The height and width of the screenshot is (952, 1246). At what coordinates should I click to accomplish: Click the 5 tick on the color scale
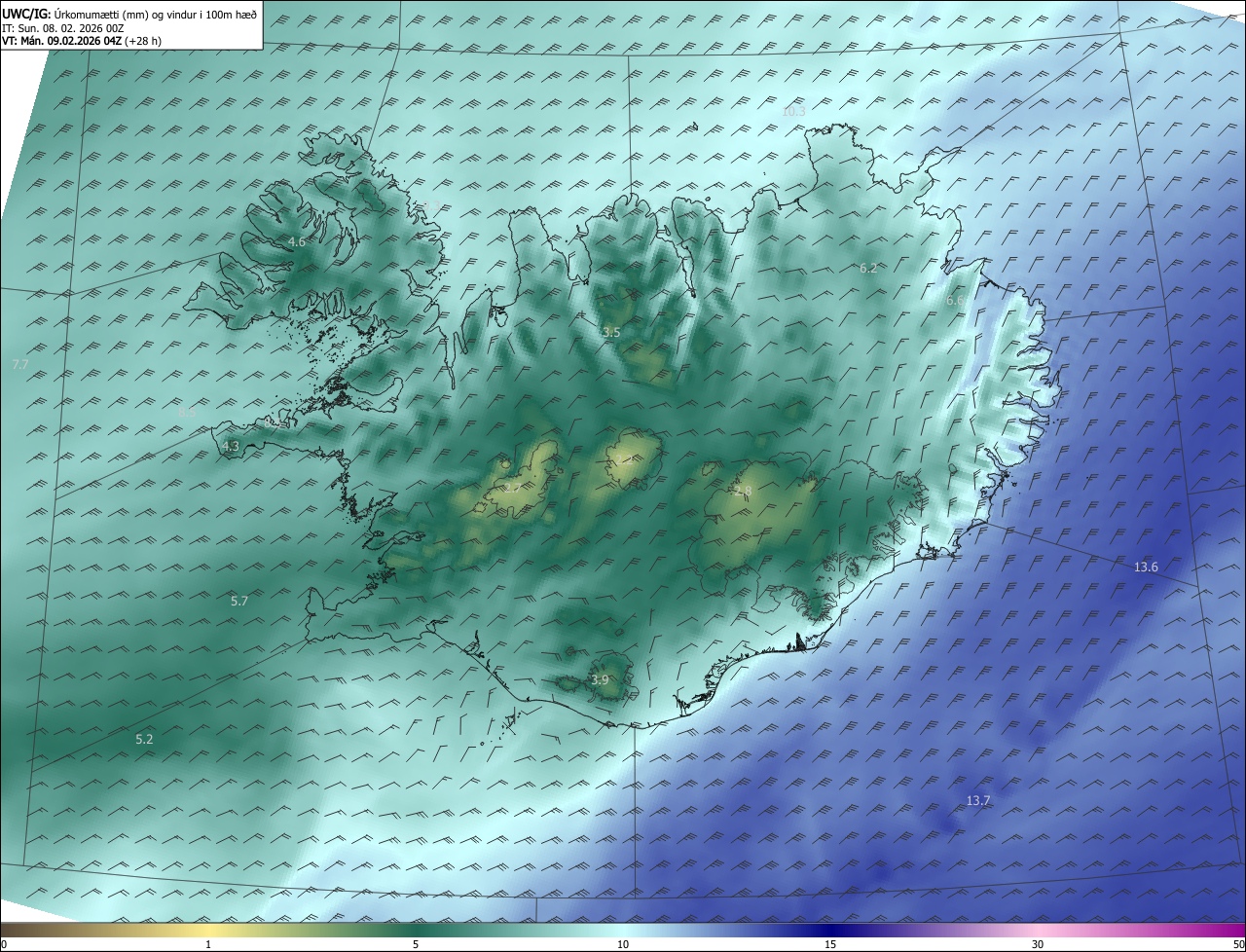point(416,944)
